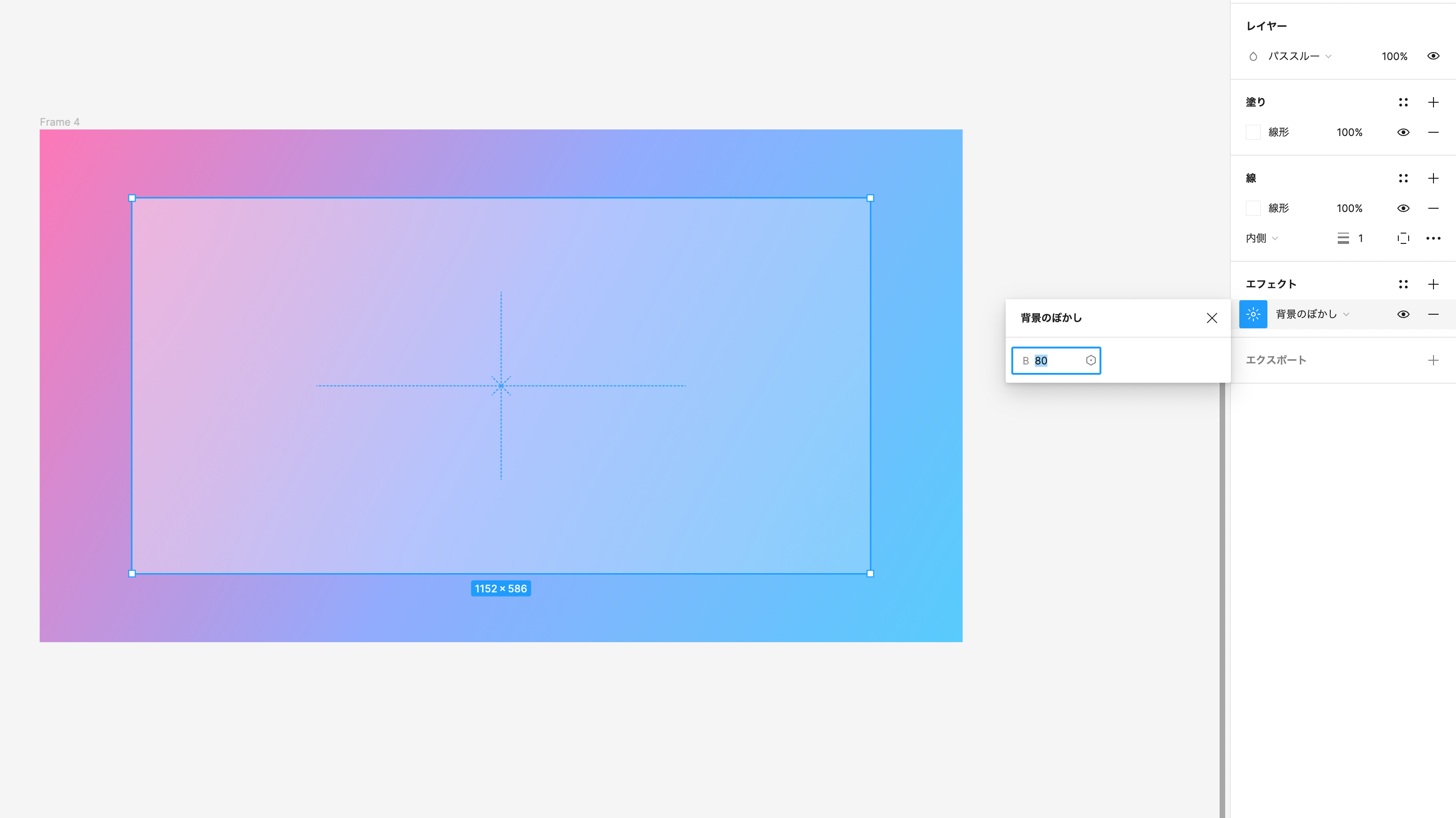Click the エクスポート section header
Viewport: 1456px width, 818px height.
point(1276,361)
